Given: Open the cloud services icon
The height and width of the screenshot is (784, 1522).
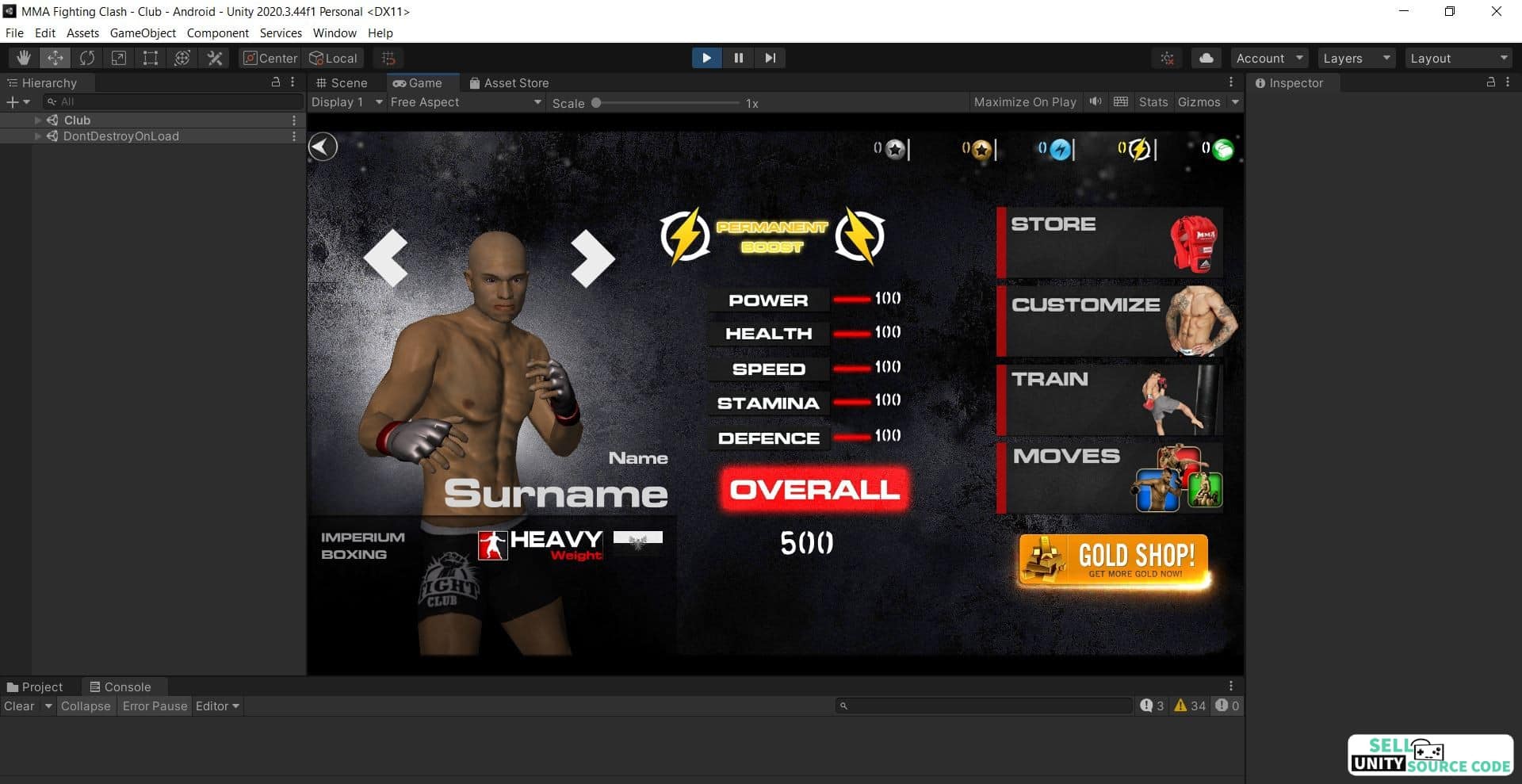Looking at the screenshot, I should tap(1206, 58).
